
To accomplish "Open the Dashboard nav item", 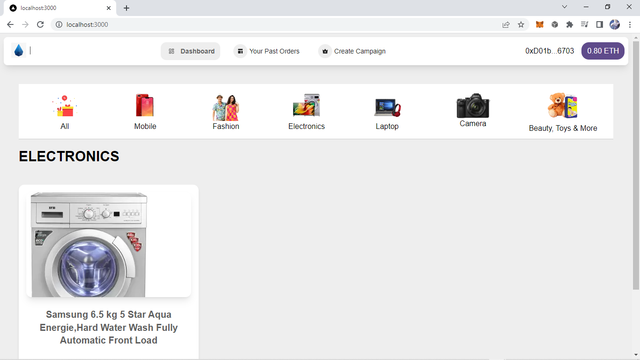I will 191,51.
